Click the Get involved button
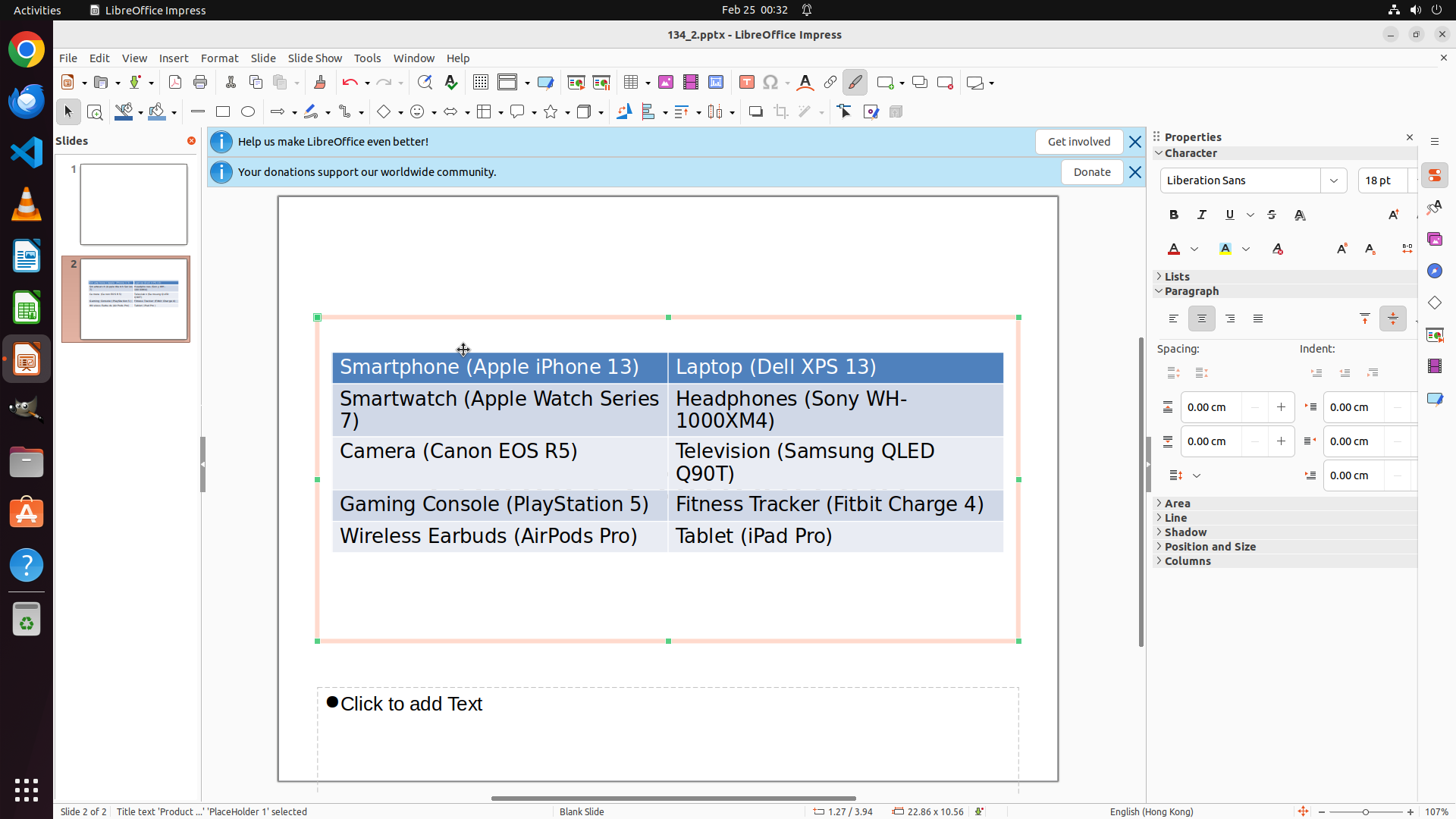Image resolution: width=1456 pixels, height=819 pixels. pyautogui.click(x=1079, y=142)
